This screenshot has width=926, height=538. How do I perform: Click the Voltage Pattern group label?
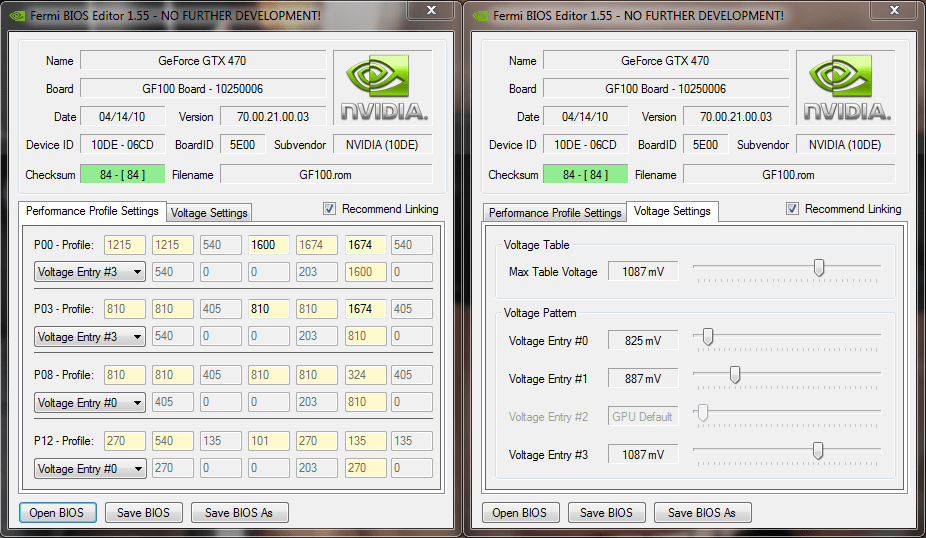pos(540,313)
